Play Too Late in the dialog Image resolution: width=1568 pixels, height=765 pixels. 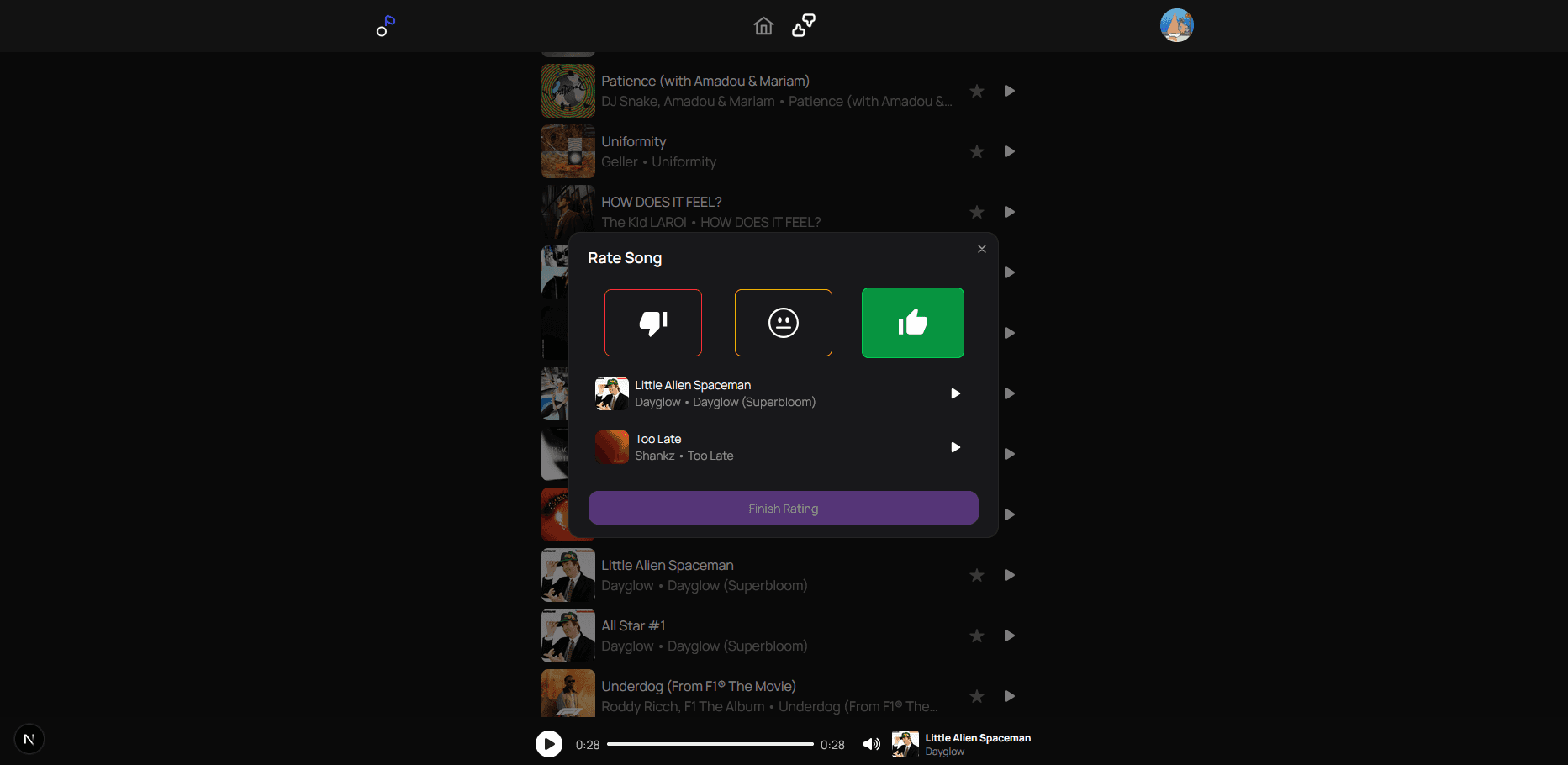(x=955, y=447)
